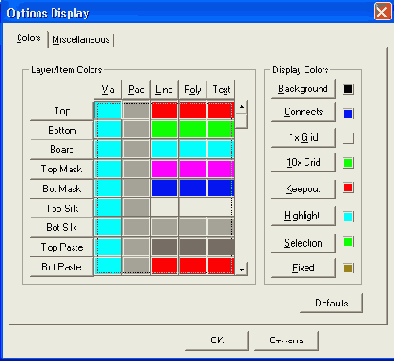Select the Bot Paste row header
The width and height of the screenshot is (394, 361).
tap(61, 267)
